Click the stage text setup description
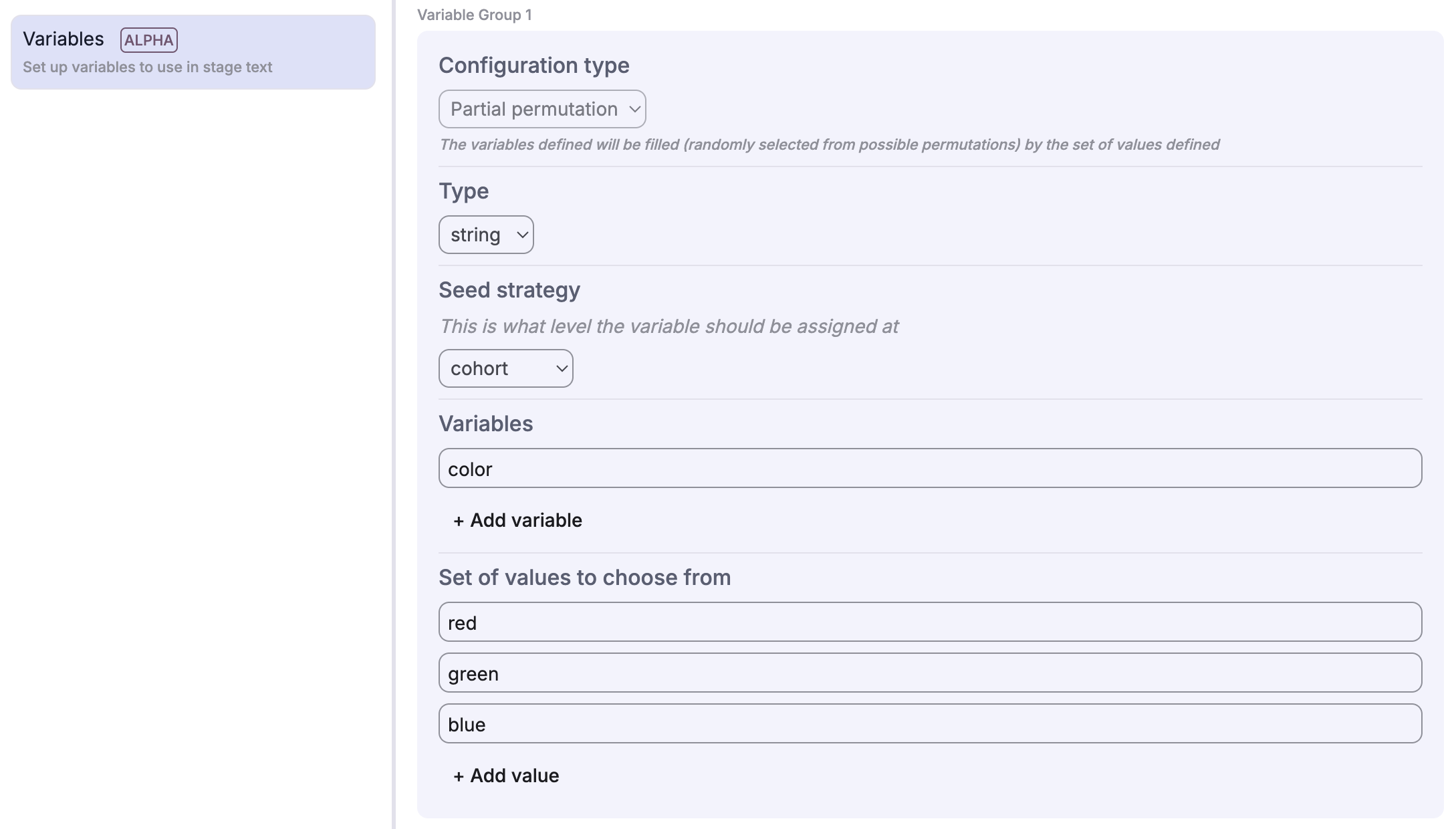The image size is (1456, 829). coord(148,67)
